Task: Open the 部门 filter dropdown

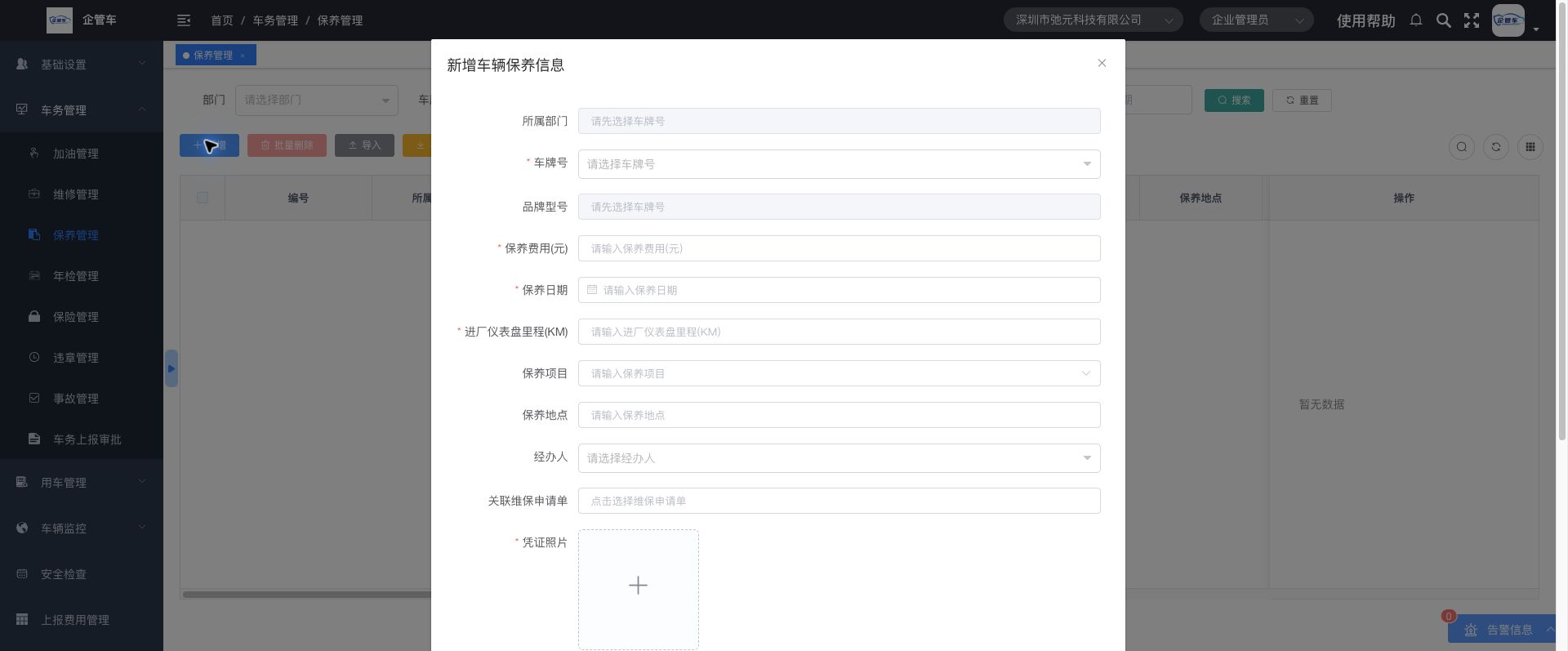Action: [x=316, y=100]
